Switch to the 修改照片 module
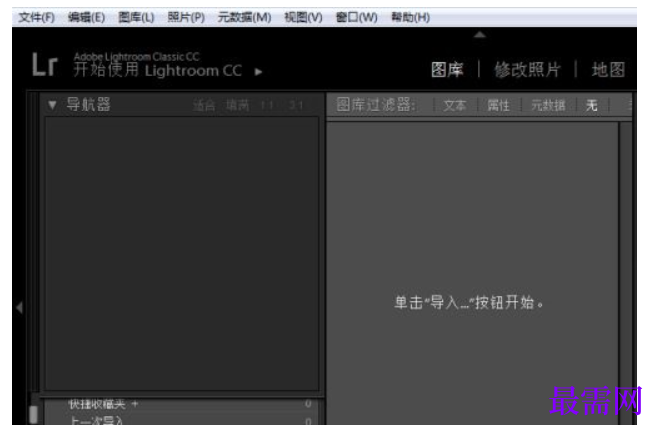Screen dimensions: 661x432 click(x=527, y=70)
